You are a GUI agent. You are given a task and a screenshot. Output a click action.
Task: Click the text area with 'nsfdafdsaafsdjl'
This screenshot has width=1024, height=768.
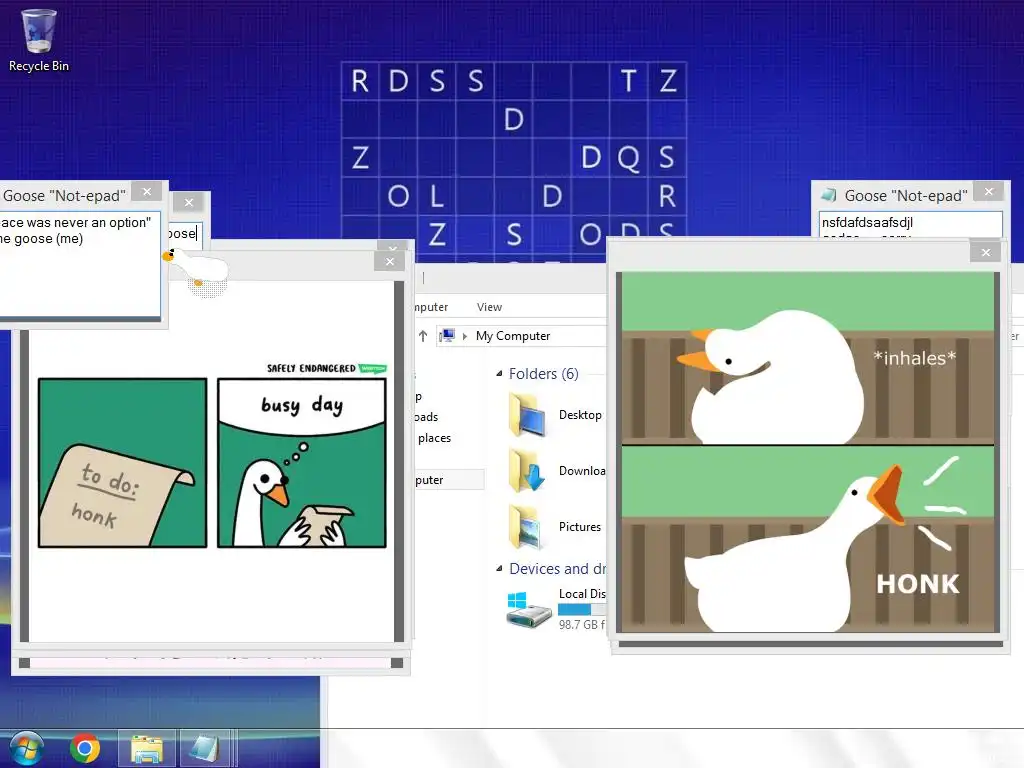point(910,224)
